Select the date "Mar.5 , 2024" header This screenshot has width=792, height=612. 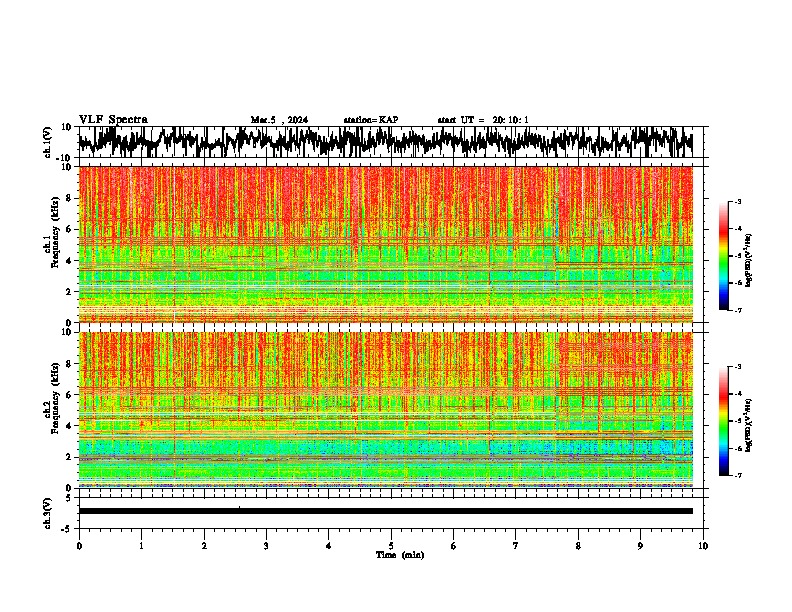tap(279, 120)
